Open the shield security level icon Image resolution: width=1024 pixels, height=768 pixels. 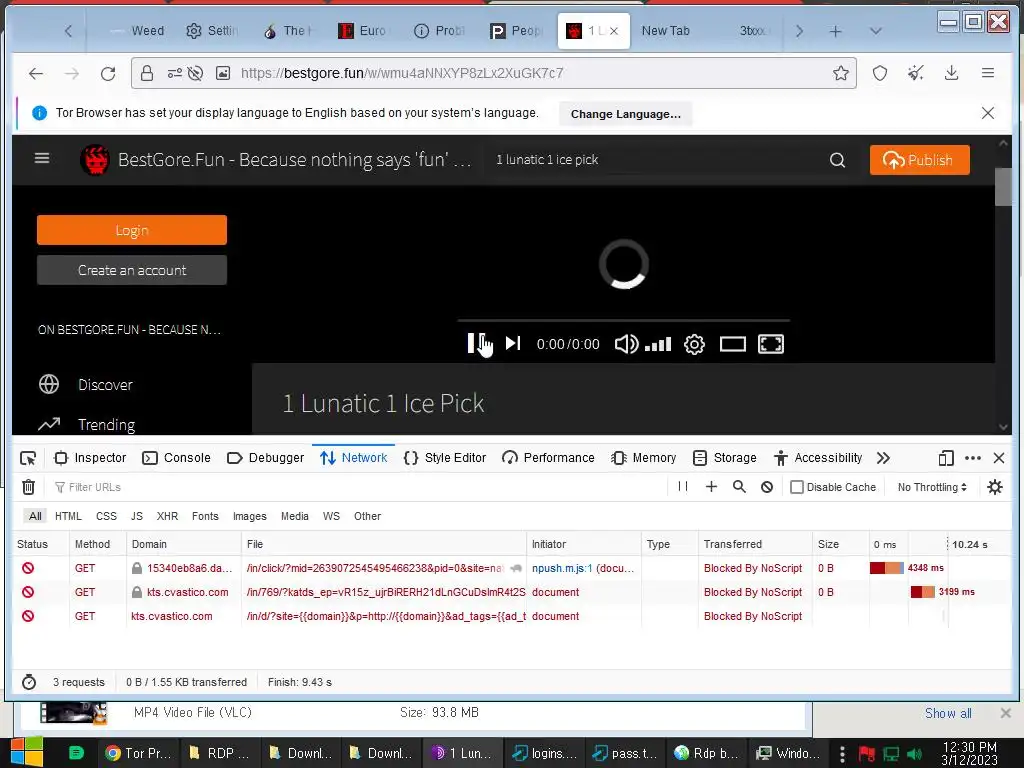pyautogui.click(x=880, y=73)
